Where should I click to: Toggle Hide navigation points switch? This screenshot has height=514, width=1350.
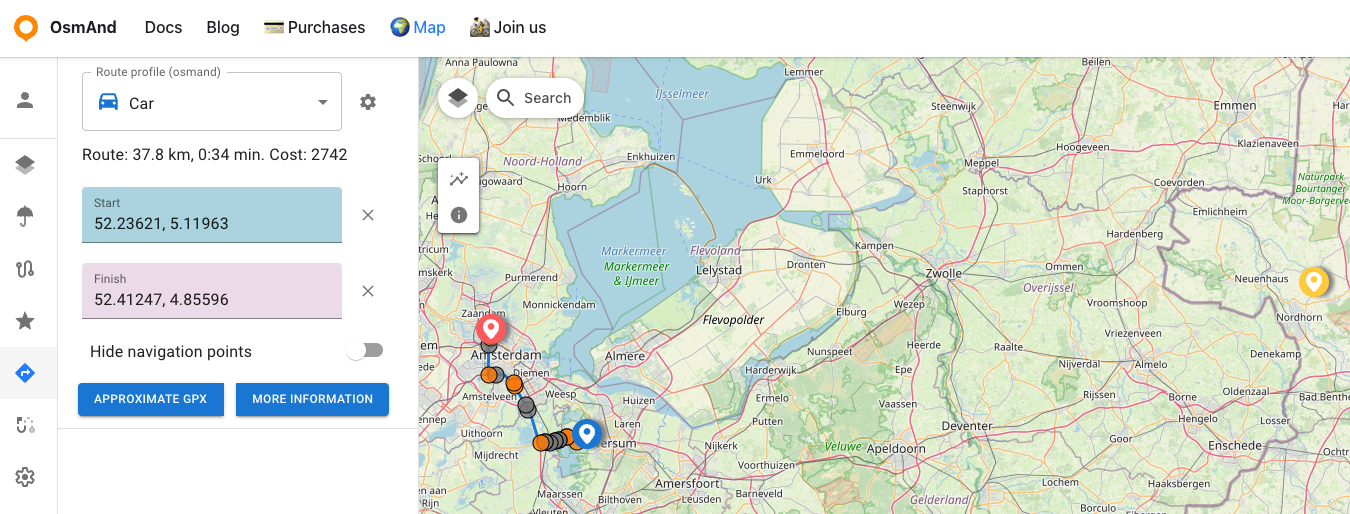365,351
